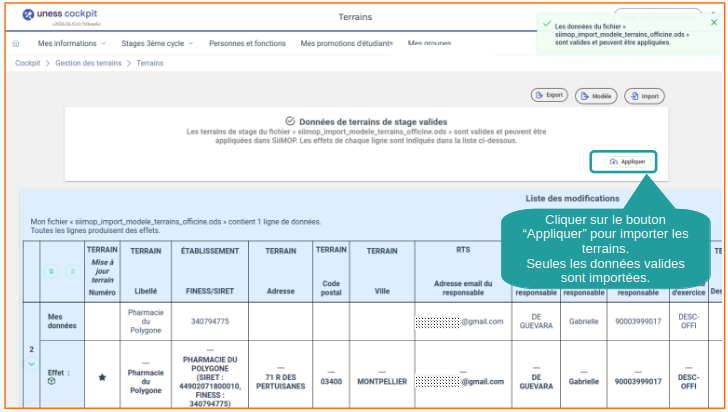Select the FINESS/SIRET column header
The height and width of the screenshot is (412, 728).
[210, 291]
